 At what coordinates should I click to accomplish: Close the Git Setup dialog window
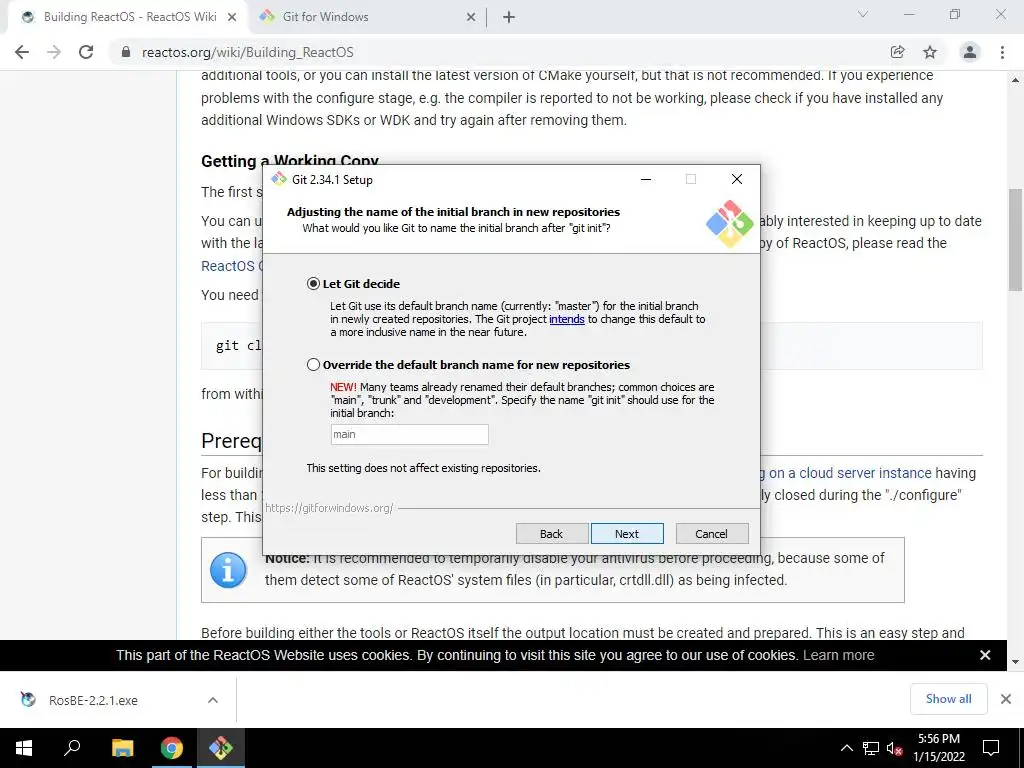(x=737, y=179)
